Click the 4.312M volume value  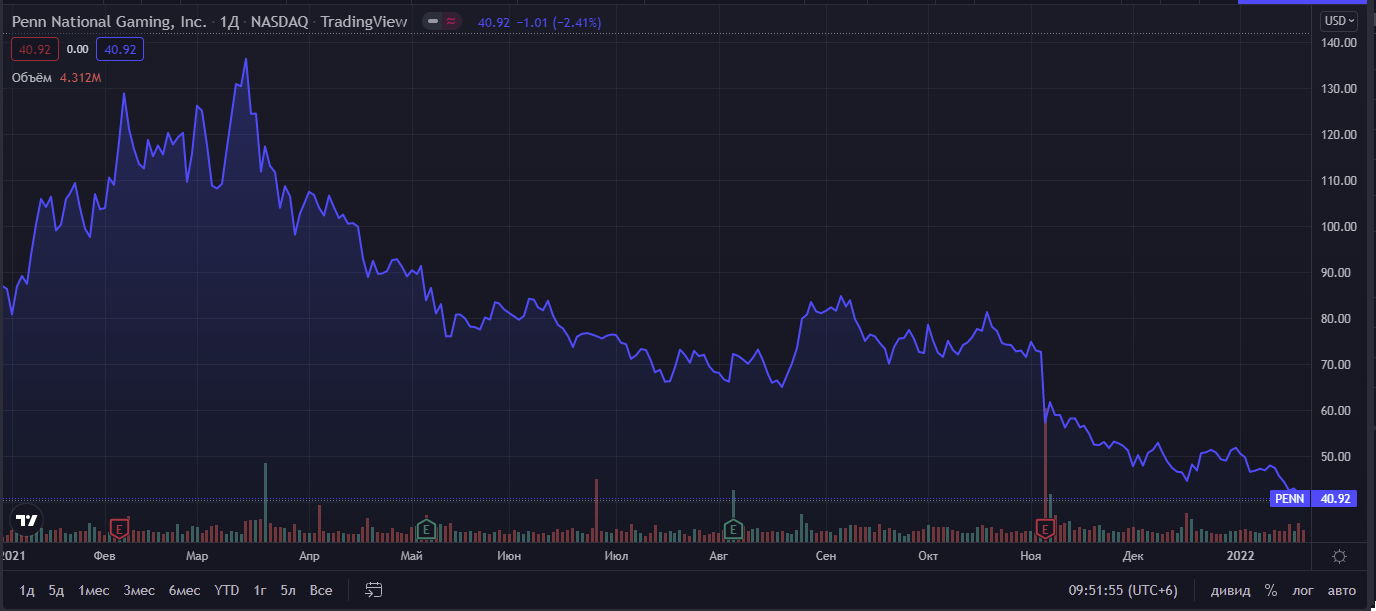tap(82, 77)
